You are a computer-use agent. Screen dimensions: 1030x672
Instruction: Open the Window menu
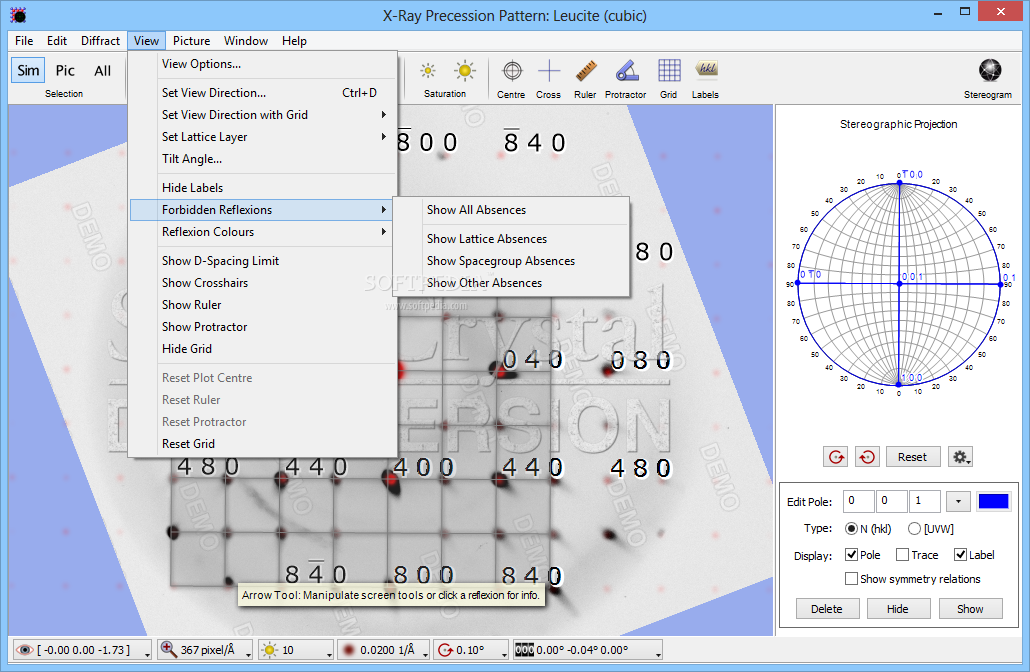246,41
